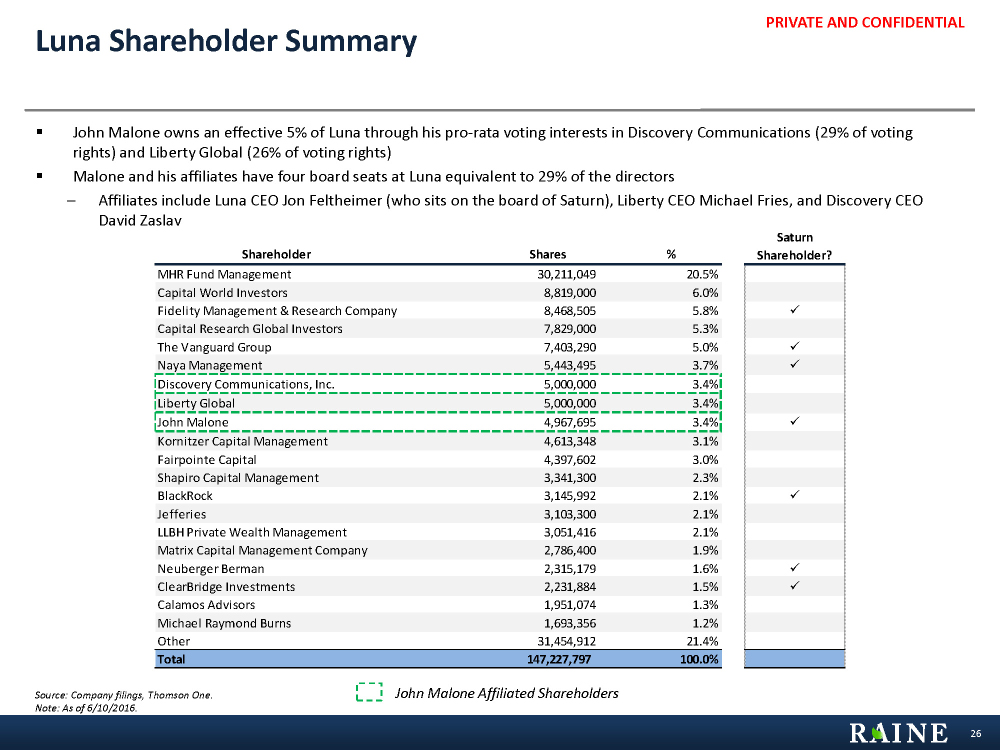Image resolution: width=1000 pixels, height=750 pixels.
Task: Click the blue Total row label
Action: [x=171, y=659]
